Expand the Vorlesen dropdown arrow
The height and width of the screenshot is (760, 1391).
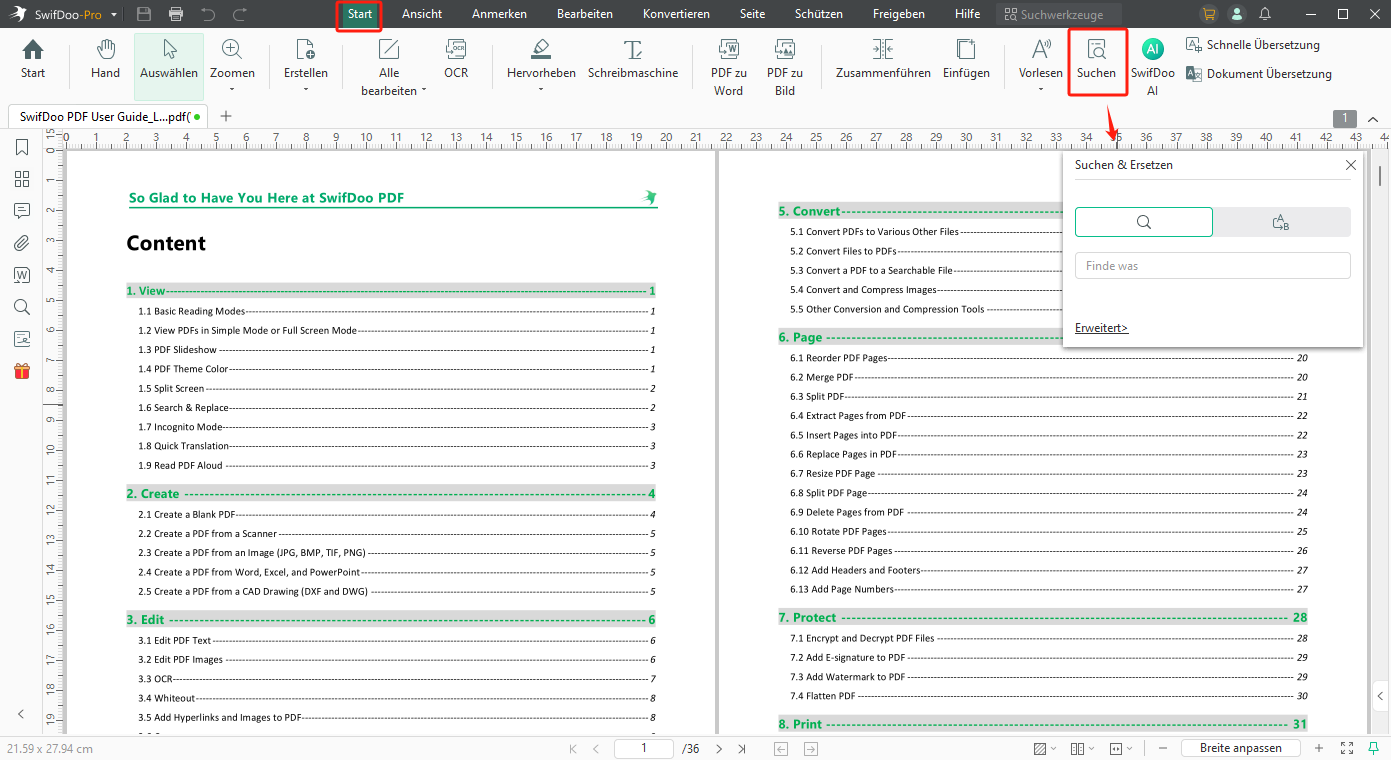point(1041,90)
